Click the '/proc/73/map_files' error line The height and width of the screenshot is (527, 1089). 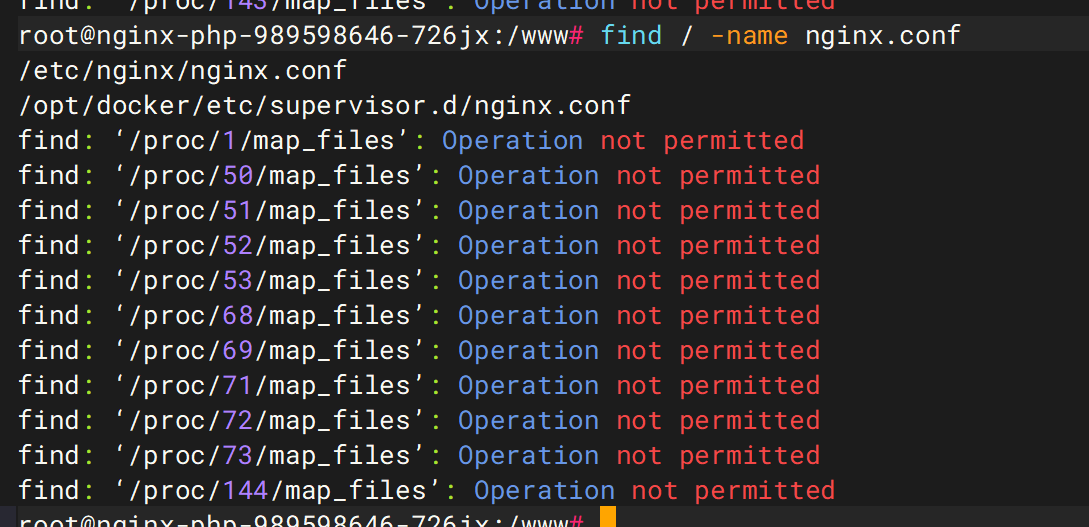pos(419,455)
